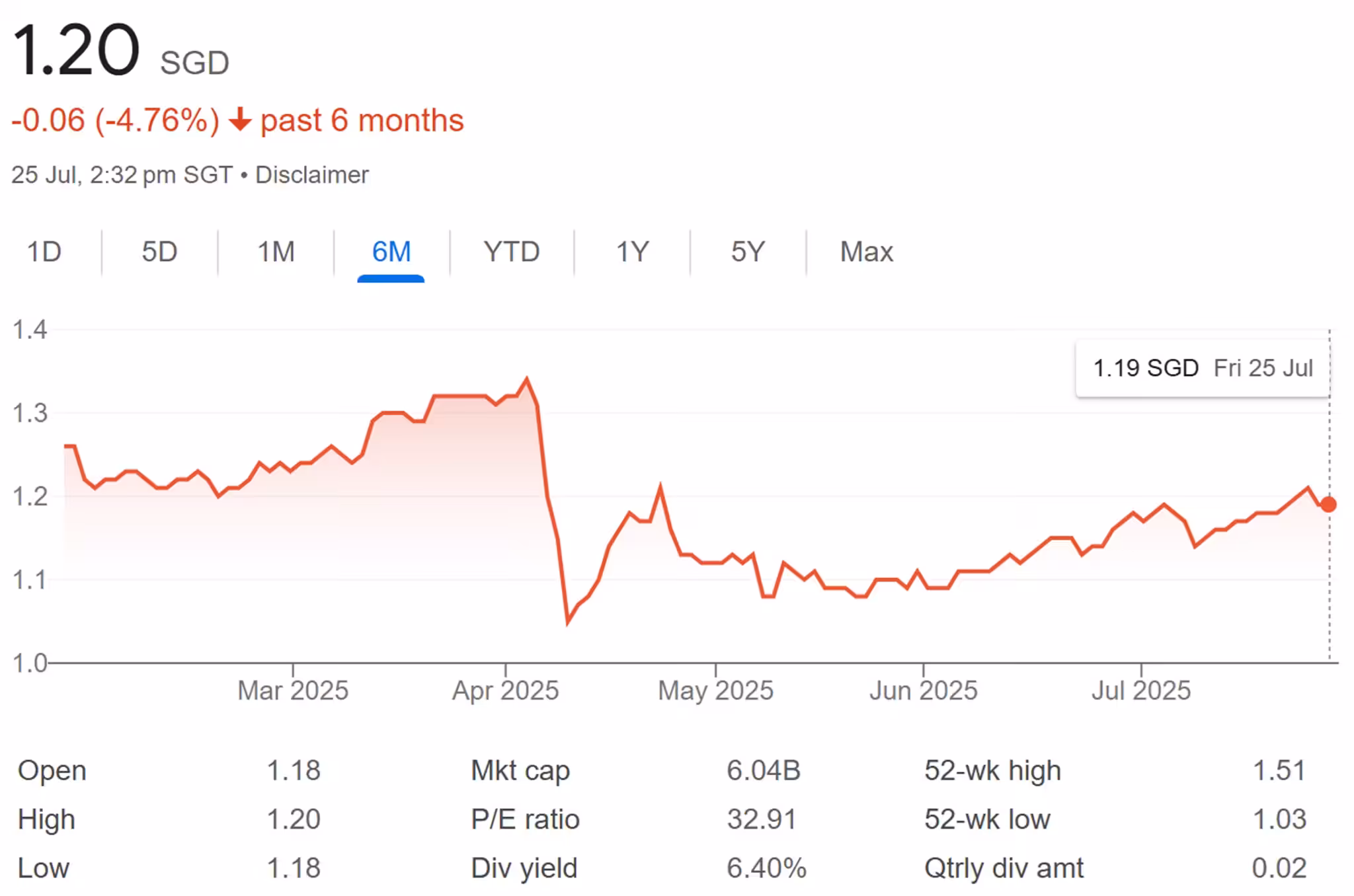Click the 52-wk high label
Viewport: 1354px width, 896px height.
click(992, 770)
